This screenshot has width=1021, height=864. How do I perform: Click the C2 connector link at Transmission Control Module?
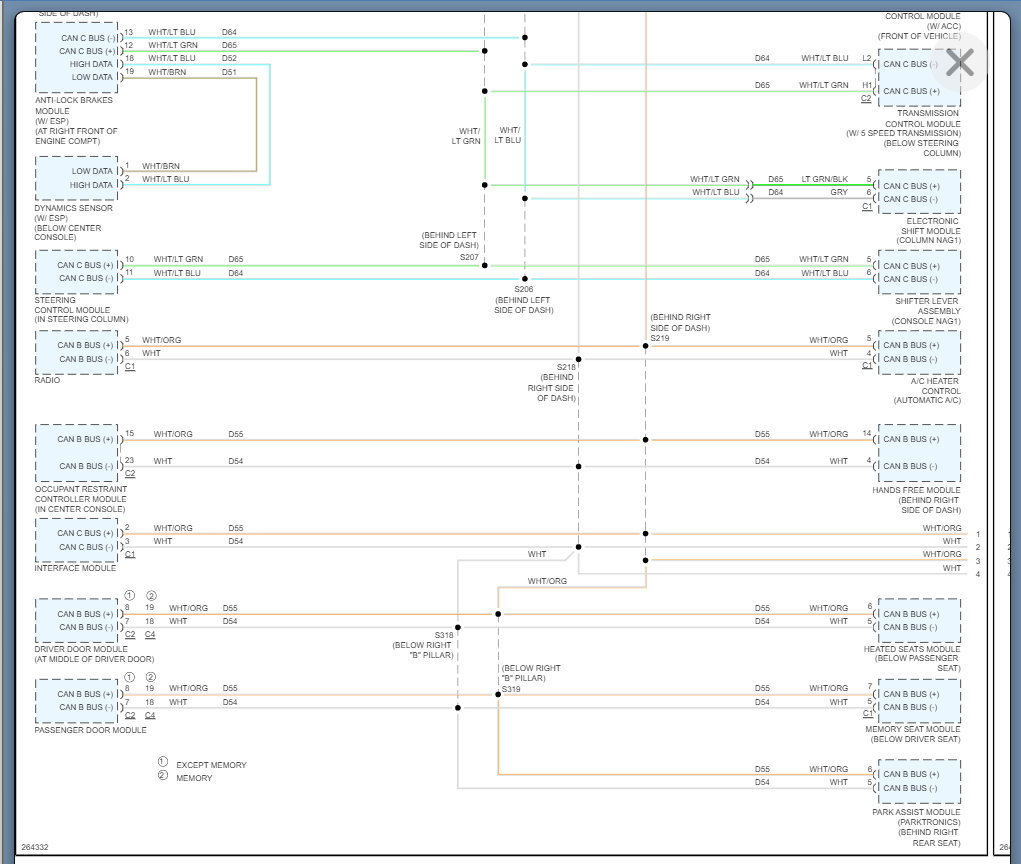point(866,99)
